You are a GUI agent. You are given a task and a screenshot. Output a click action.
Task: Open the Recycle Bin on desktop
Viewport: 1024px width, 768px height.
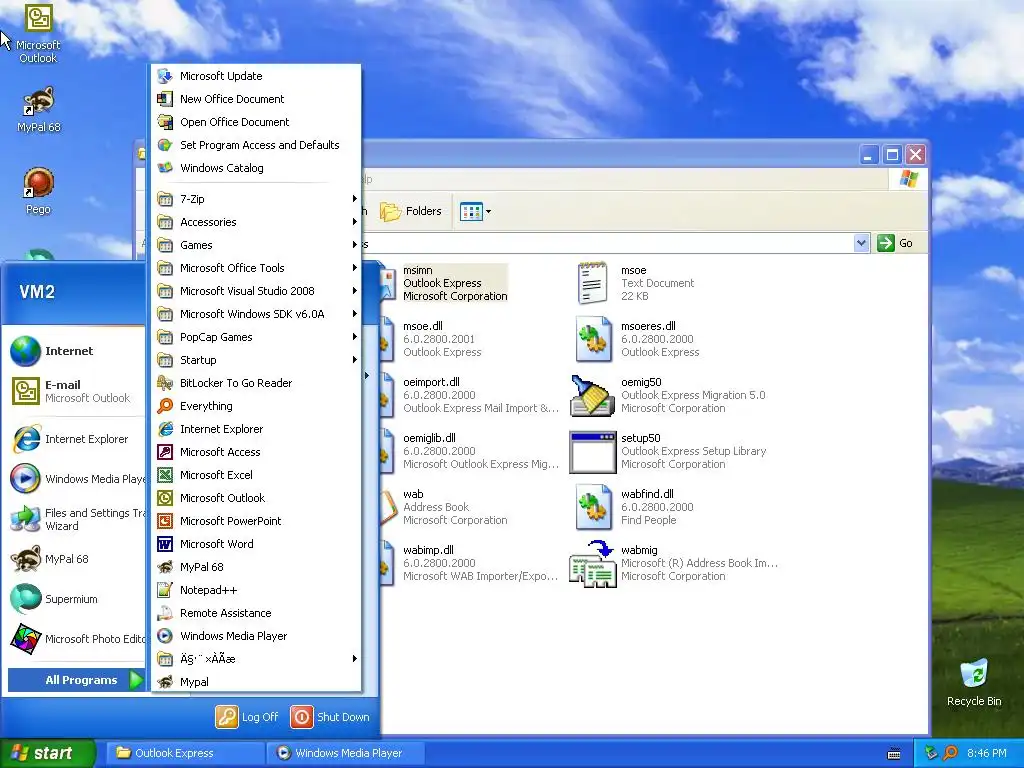[974, 682]
